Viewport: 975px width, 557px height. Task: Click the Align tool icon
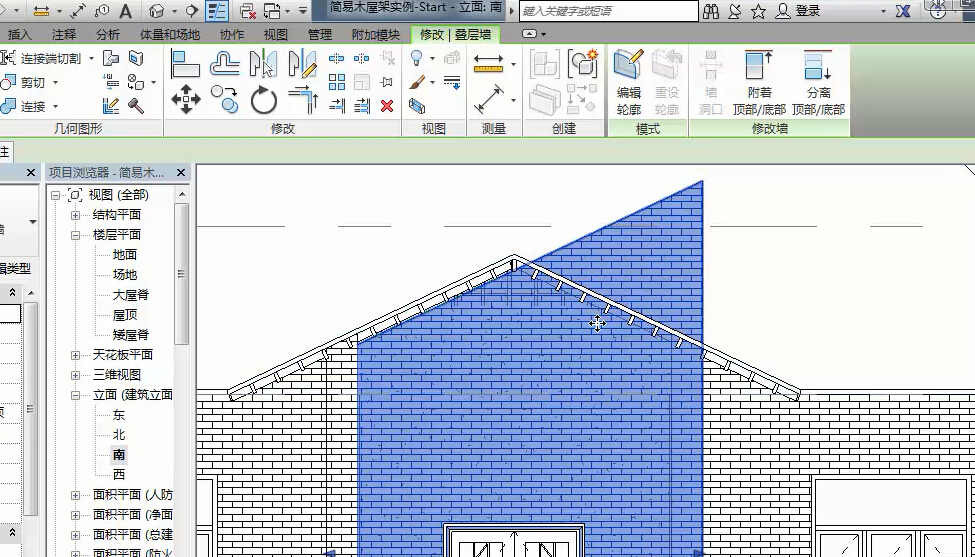click(186, 65)
